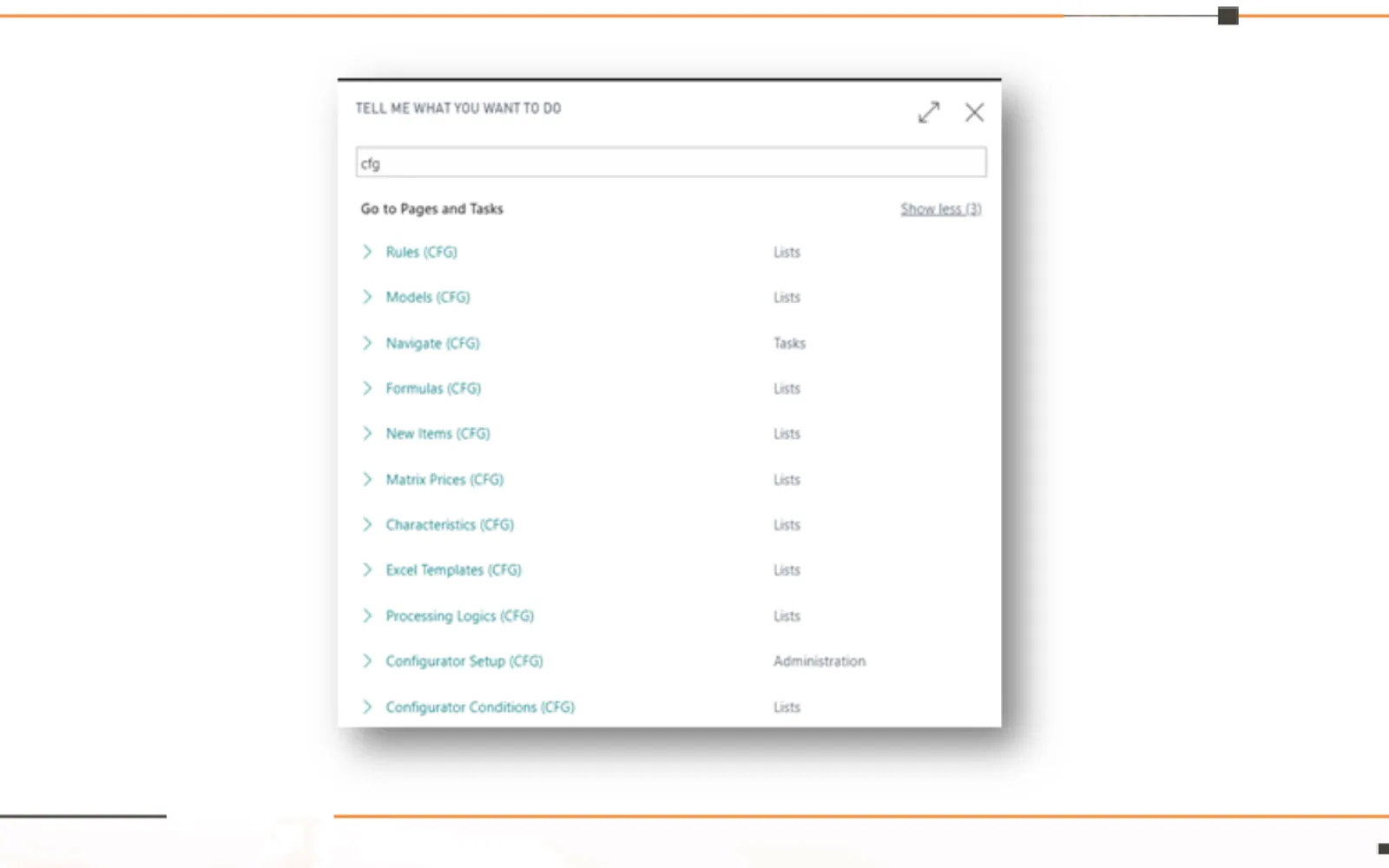Expand the Matrix Prices (CFG) row chevron

367,479
